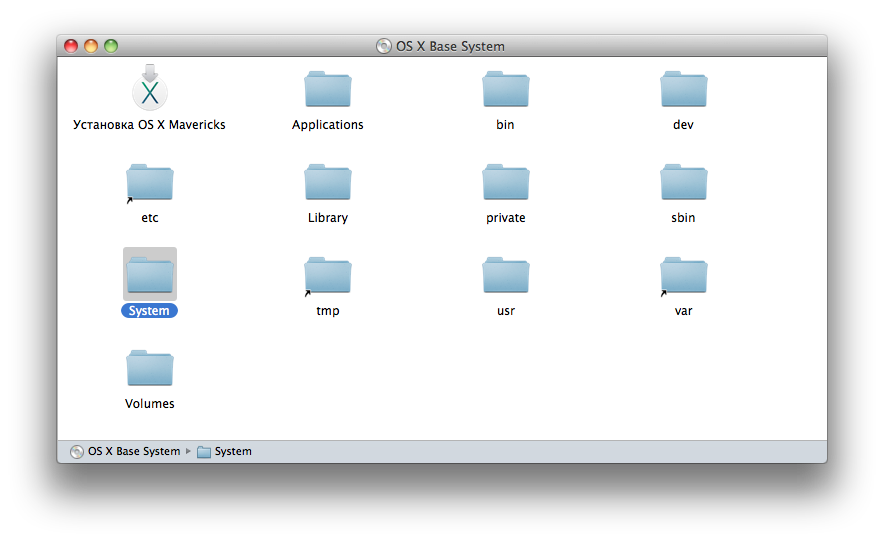Click the 'Applications' file name label
Viewport: 884px width, 542px height.
pyautogui.click(x=328, y=125)
